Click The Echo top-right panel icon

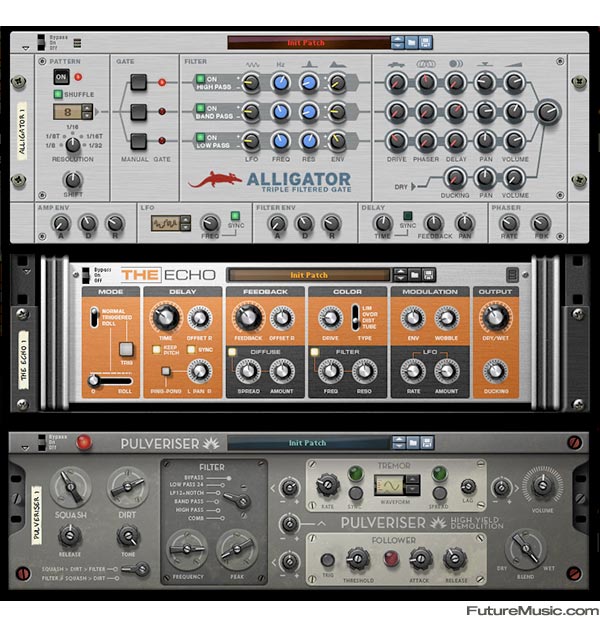(x=512, y=275)
